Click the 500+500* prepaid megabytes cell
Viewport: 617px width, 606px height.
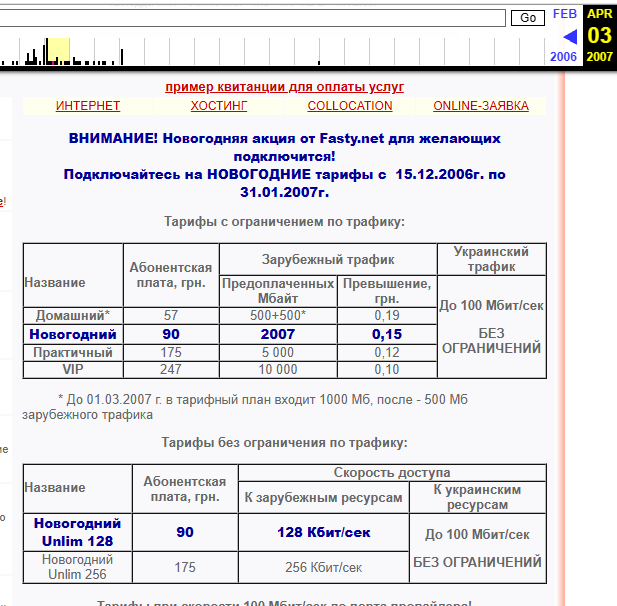point(278,316)
